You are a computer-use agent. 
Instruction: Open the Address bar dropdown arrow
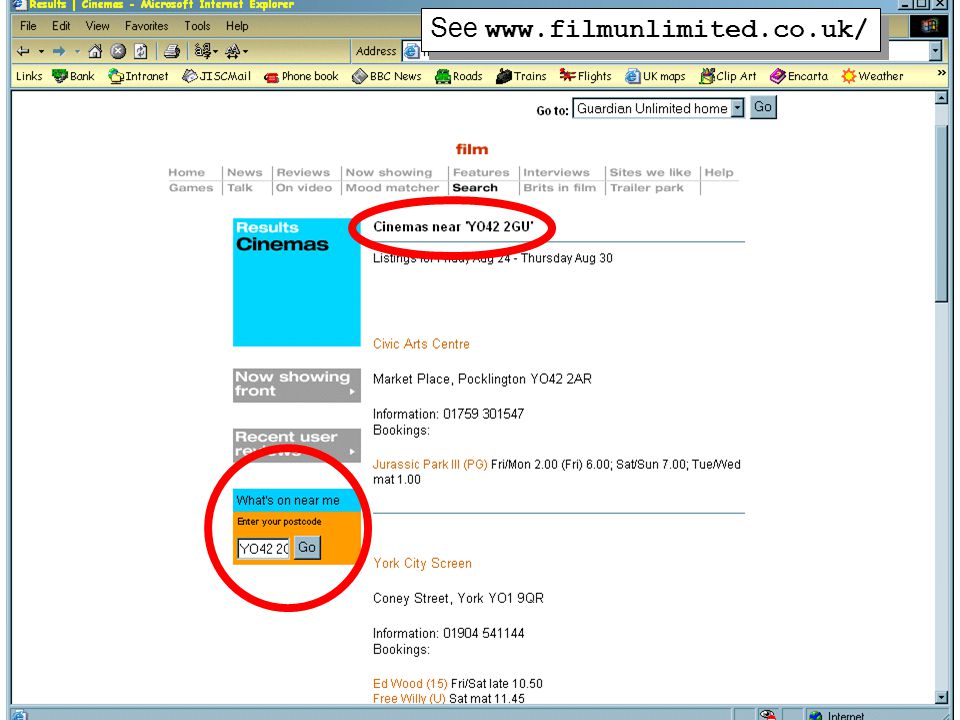tap(935, 51)
